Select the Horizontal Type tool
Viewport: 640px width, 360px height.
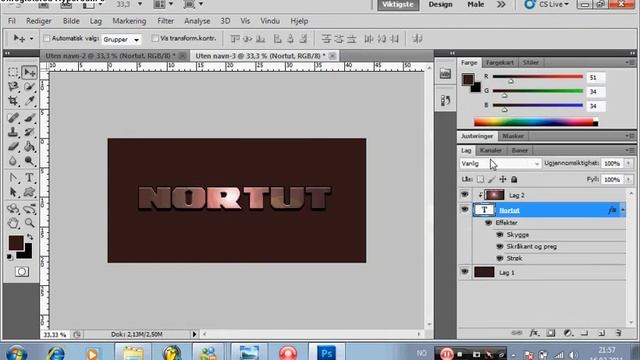(x=29, y=178)
